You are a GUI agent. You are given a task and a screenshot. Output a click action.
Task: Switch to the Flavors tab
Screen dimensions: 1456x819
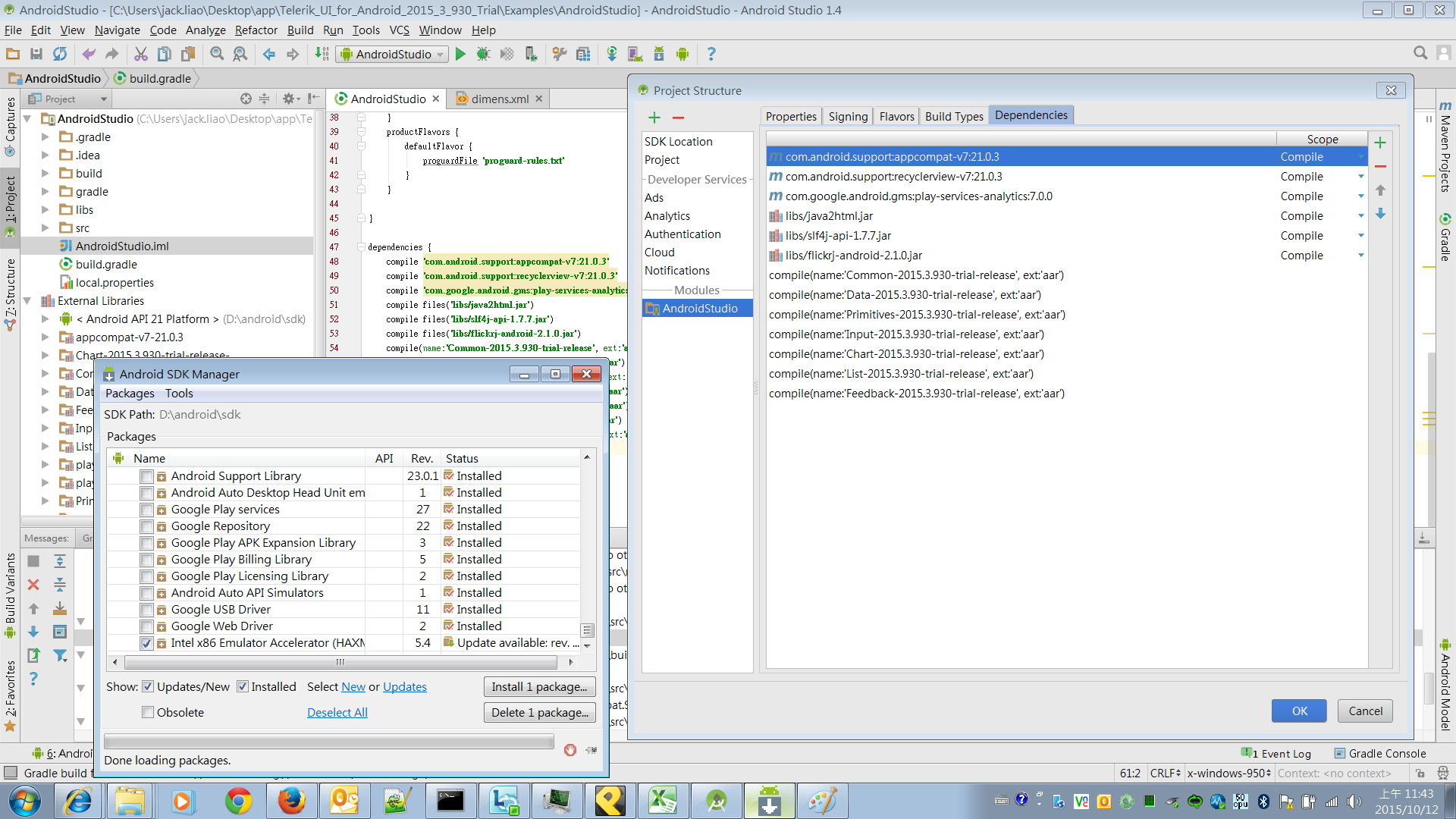(x=896, y=116)
